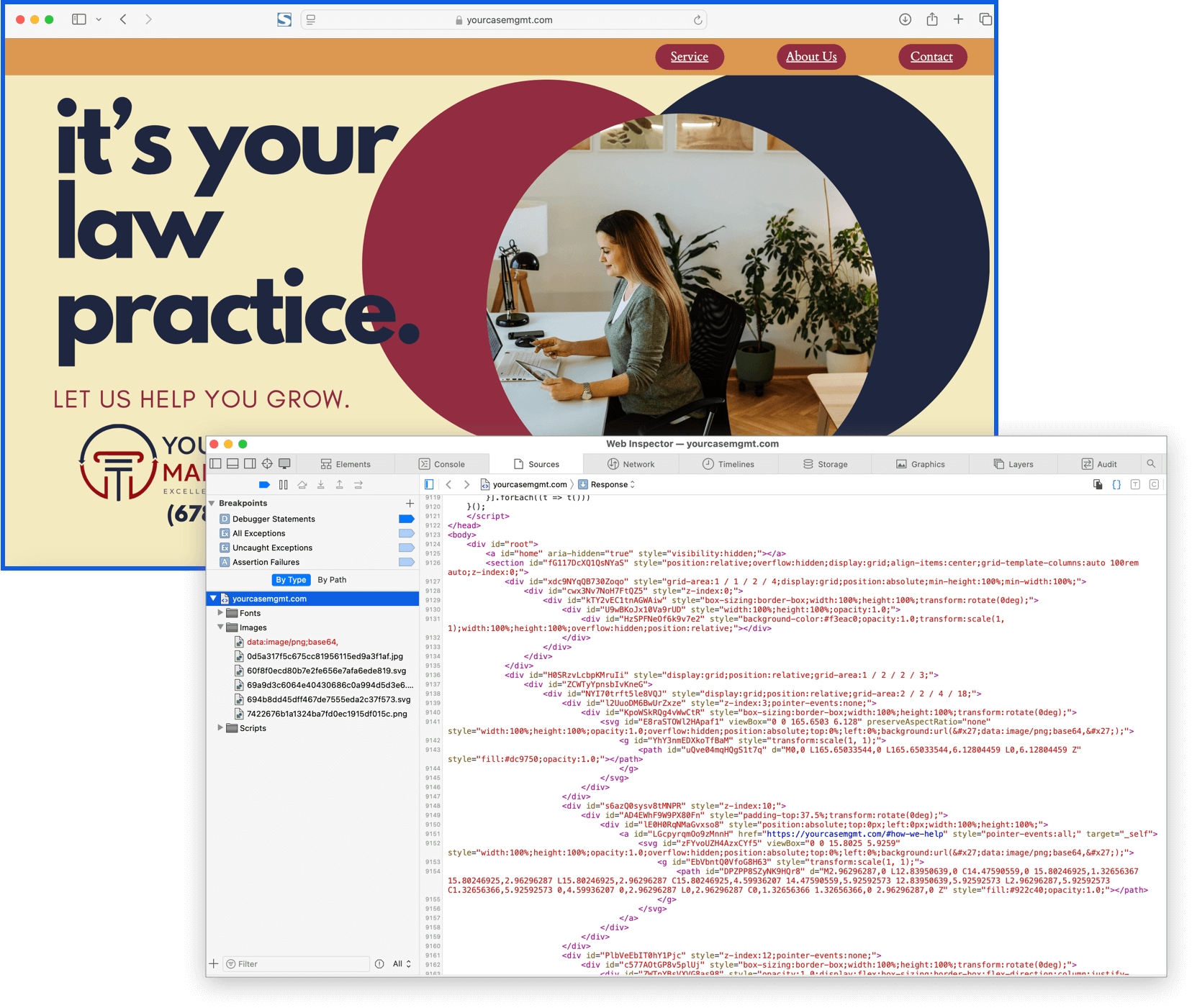The width and height of the screenshot is (1192, 1008).
Task: Click the resource Filter input field
Action: coord(299,964)
